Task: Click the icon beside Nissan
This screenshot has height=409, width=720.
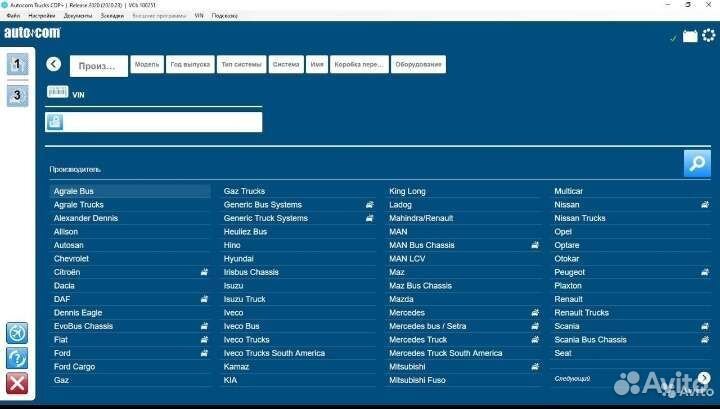Action: coord(705,205)
